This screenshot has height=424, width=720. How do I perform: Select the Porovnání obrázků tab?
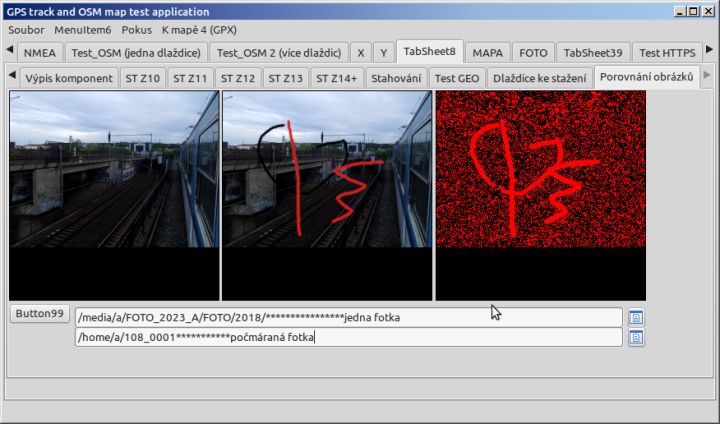point(647,77)
